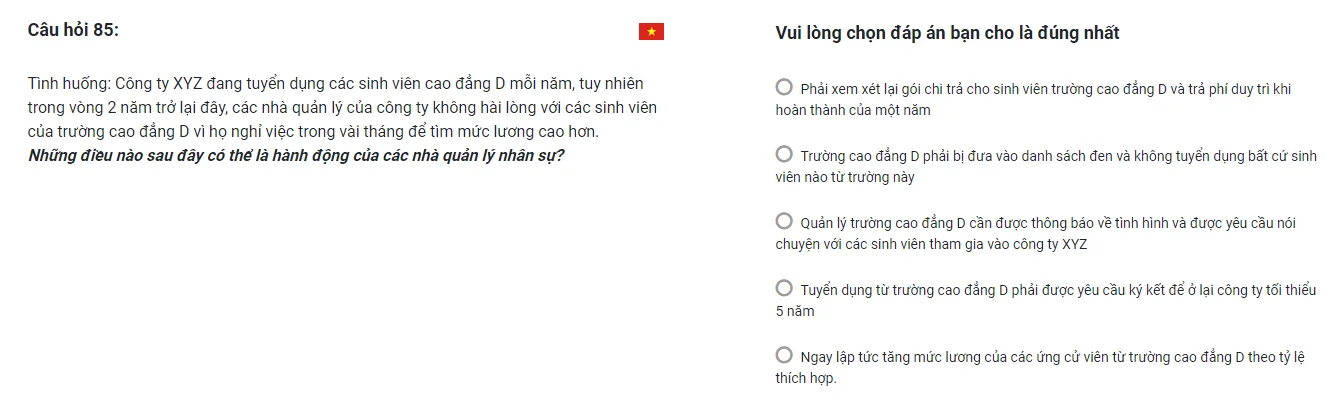This screenshot has height=420, width=1342.
Task: Click the bold italic question 'Những điều nào sau đây'
Action: [296, 157]
